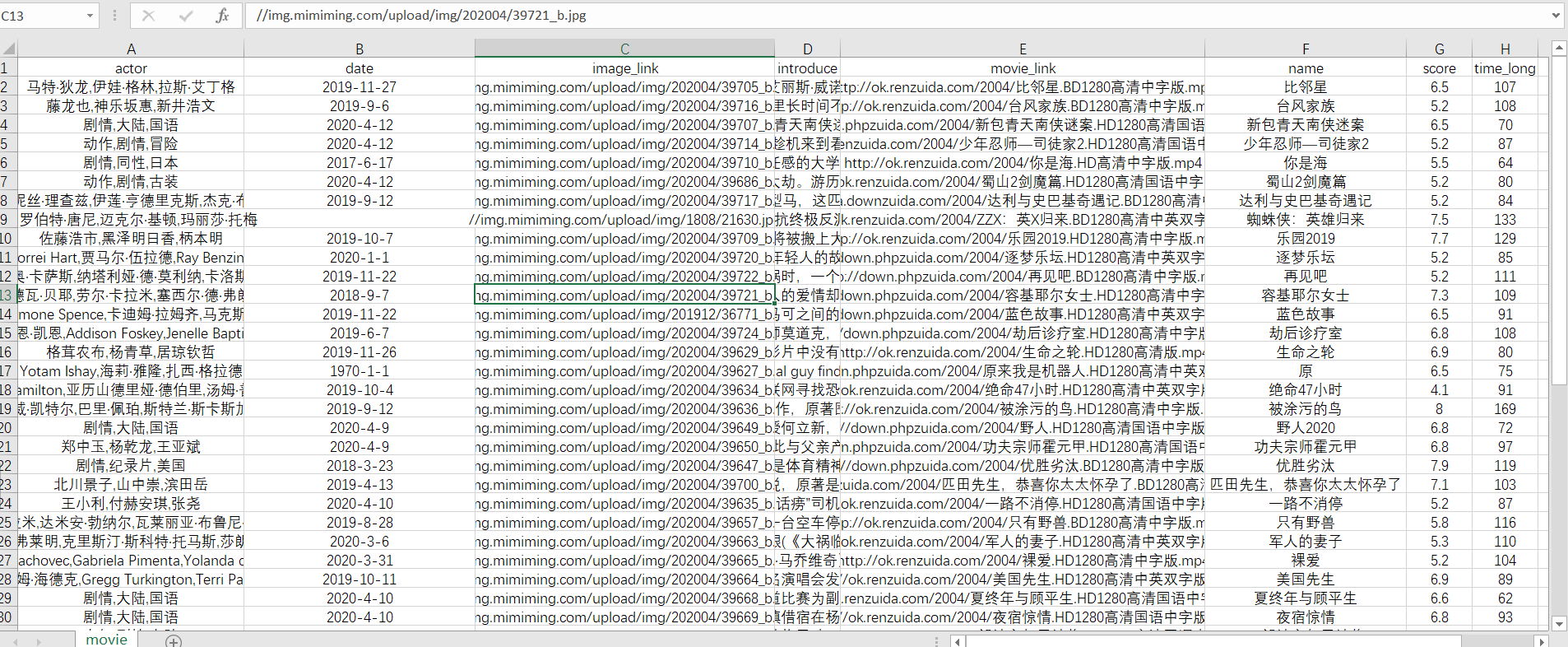Select column F header
This screenshot has height=647, width=1568.
point(1306,49)
